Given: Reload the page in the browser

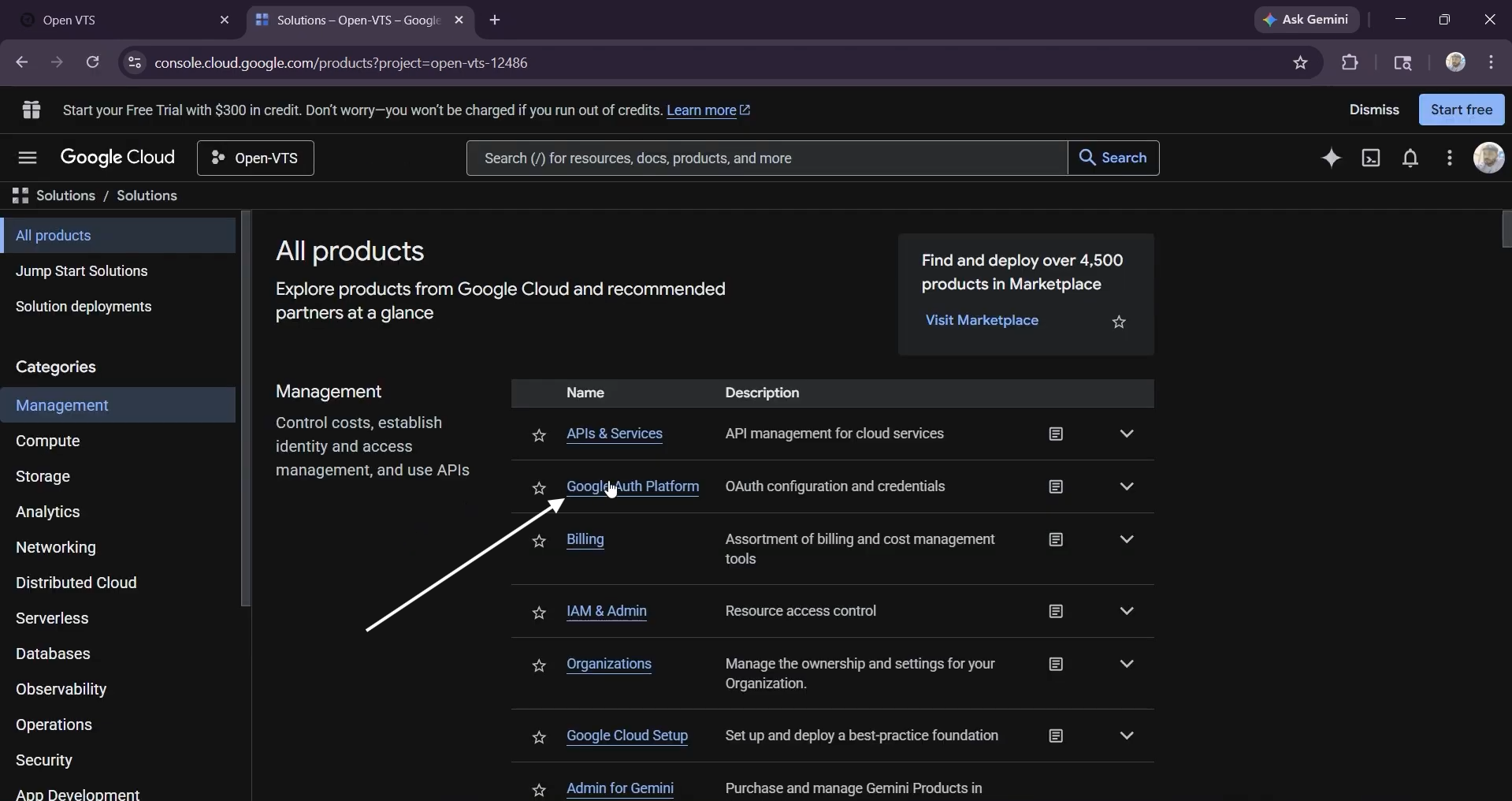Looking at the screenshot, I should tap(93, 62).
